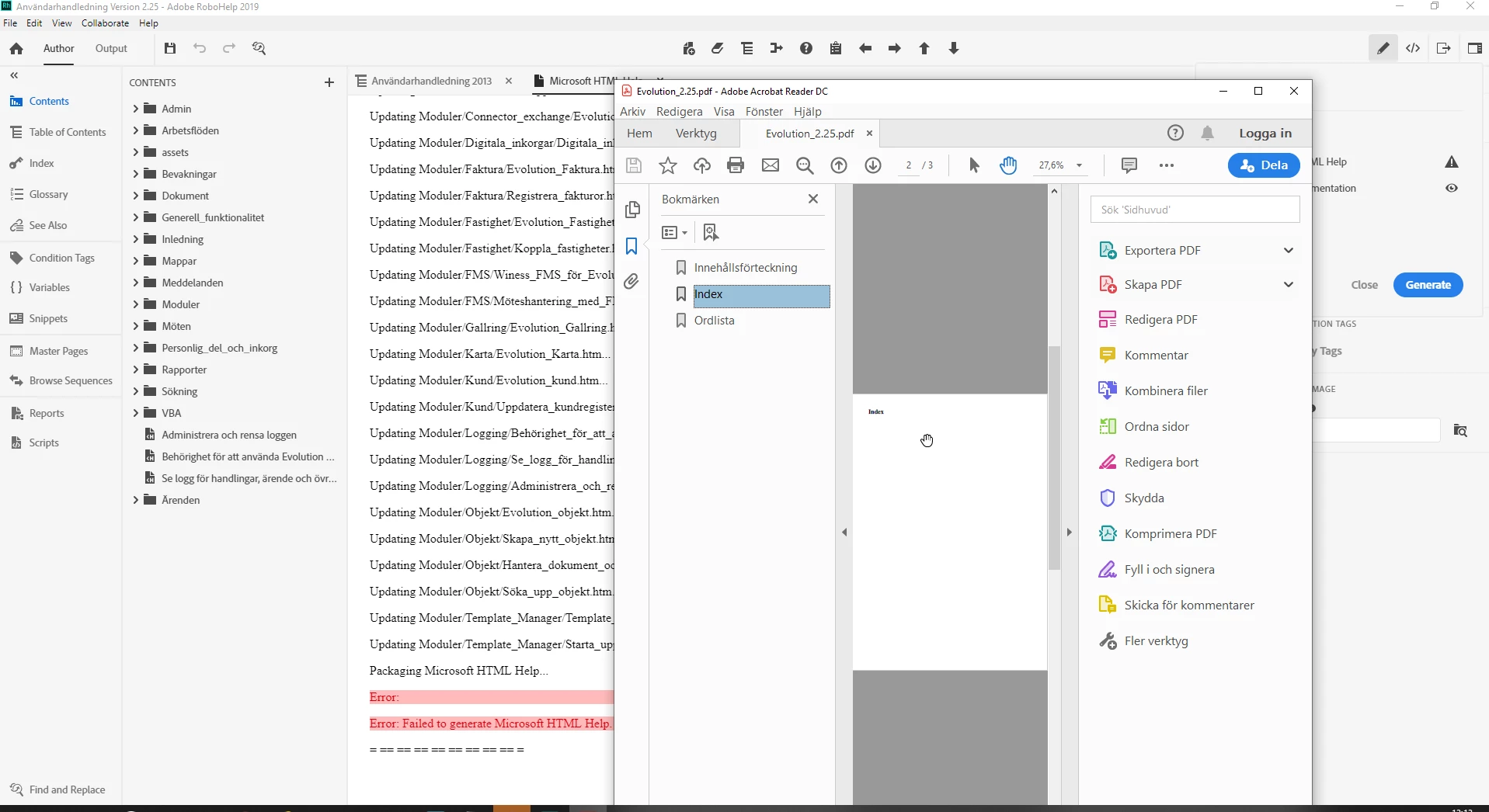Click the cloud upload icon in Acrobat

pyautogui.click(x=702, y=165)
